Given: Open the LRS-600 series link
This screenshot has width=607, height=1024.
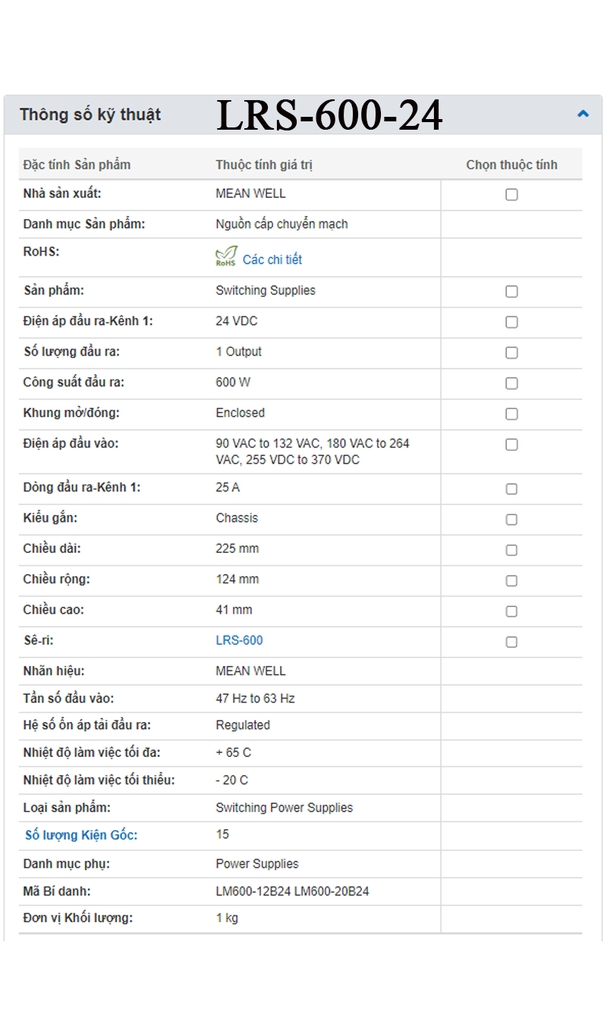Looking at the screenshot, I should (239, 640).
